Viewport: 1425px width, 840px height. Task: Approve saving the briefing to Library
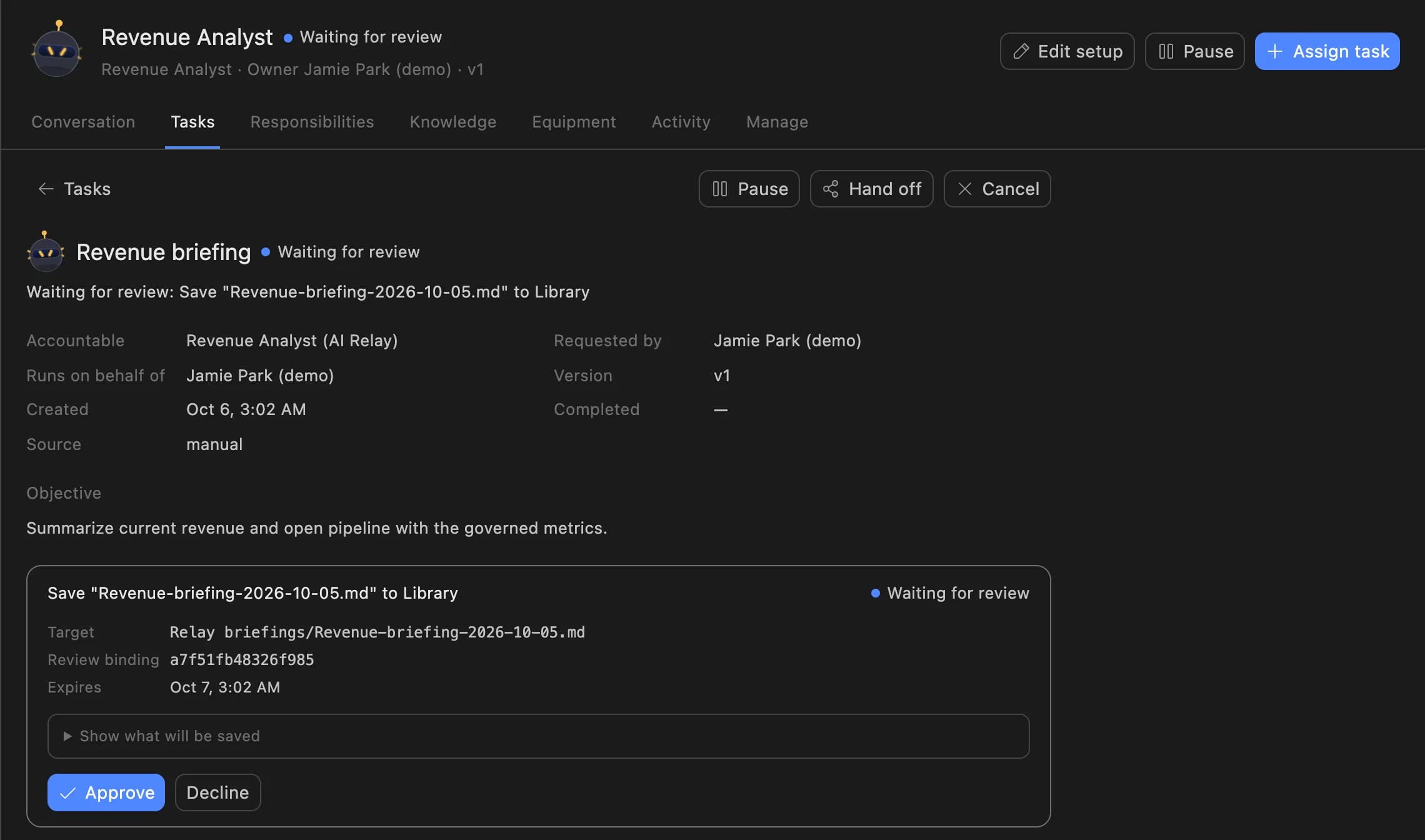pos(106,792)
